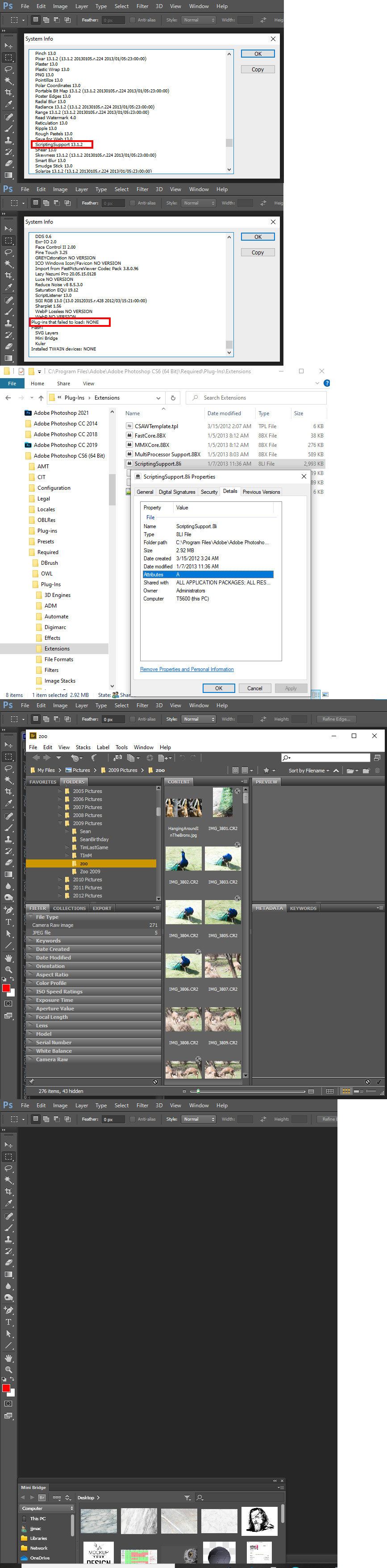Image resolution: width=387 pixels, height=1568 pixels.
Task: Go back in the Bridge zoo window
Action: [35, 758]
